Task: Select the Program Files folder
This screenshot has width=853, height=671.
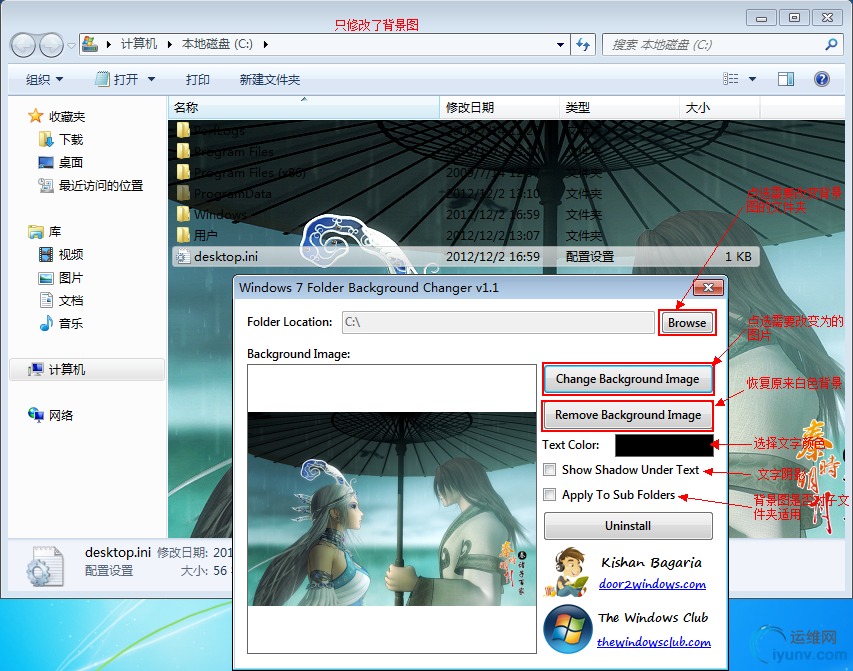Action: pos(225,152)
